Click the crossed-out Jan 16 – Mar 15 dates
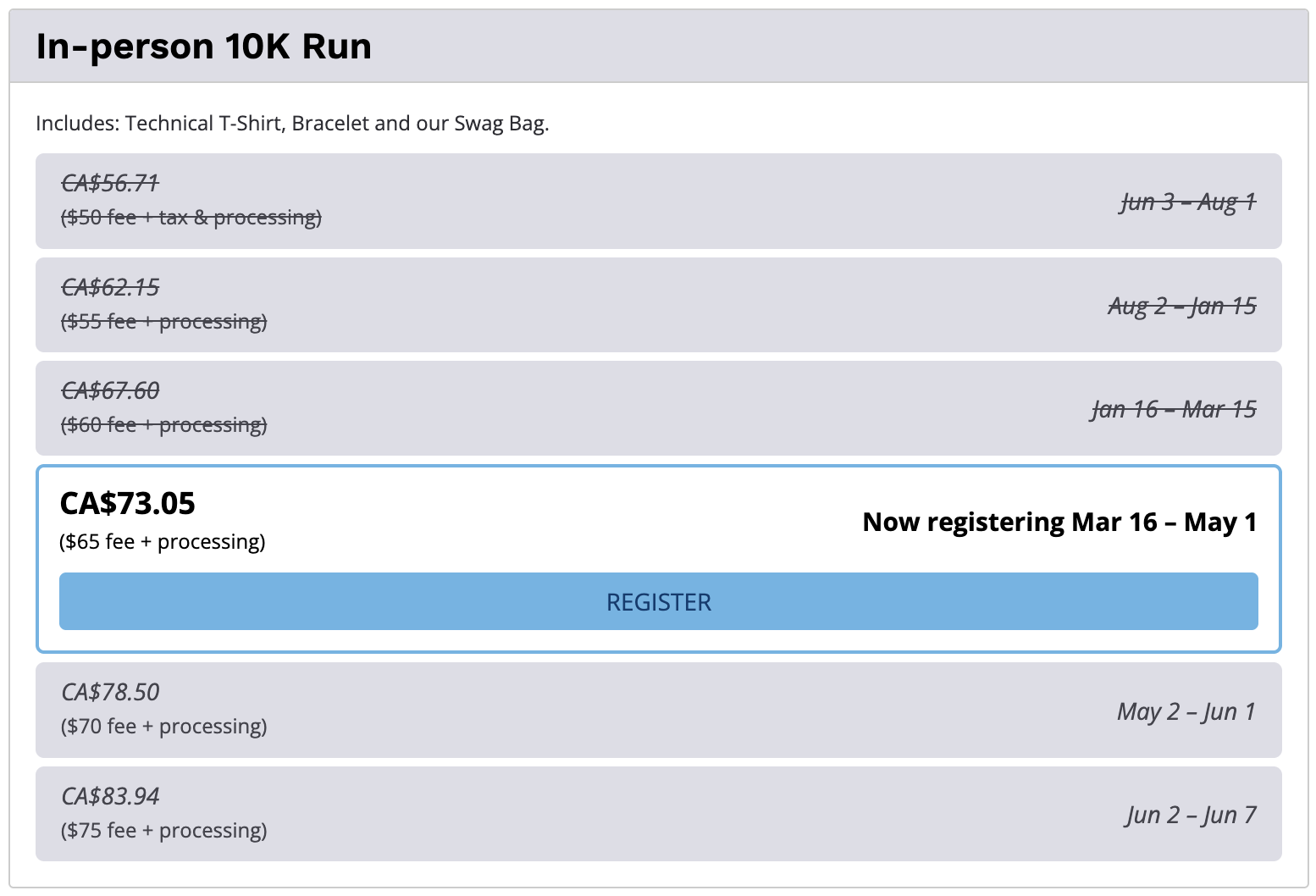The width and height of the screenshot is (1316, 896). (x=1173, y=410)
